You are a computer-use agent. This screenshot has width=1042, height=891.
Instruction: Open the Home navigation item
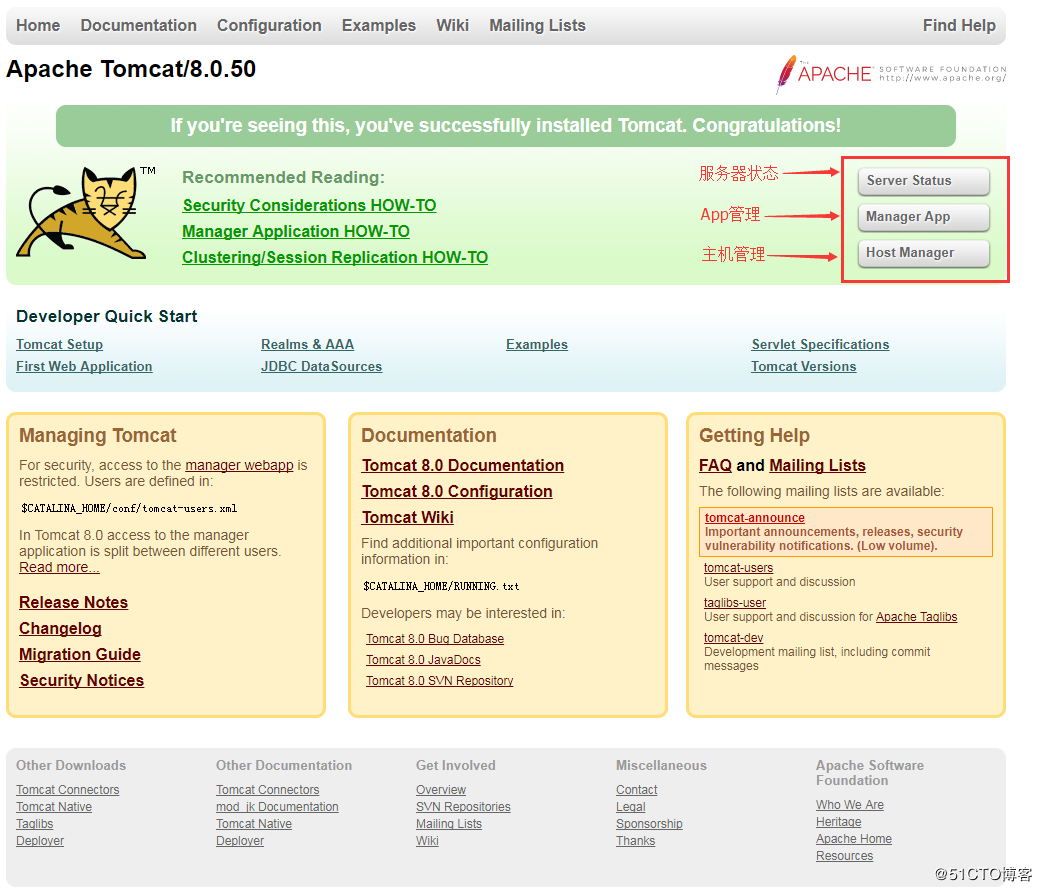[38, 25]
